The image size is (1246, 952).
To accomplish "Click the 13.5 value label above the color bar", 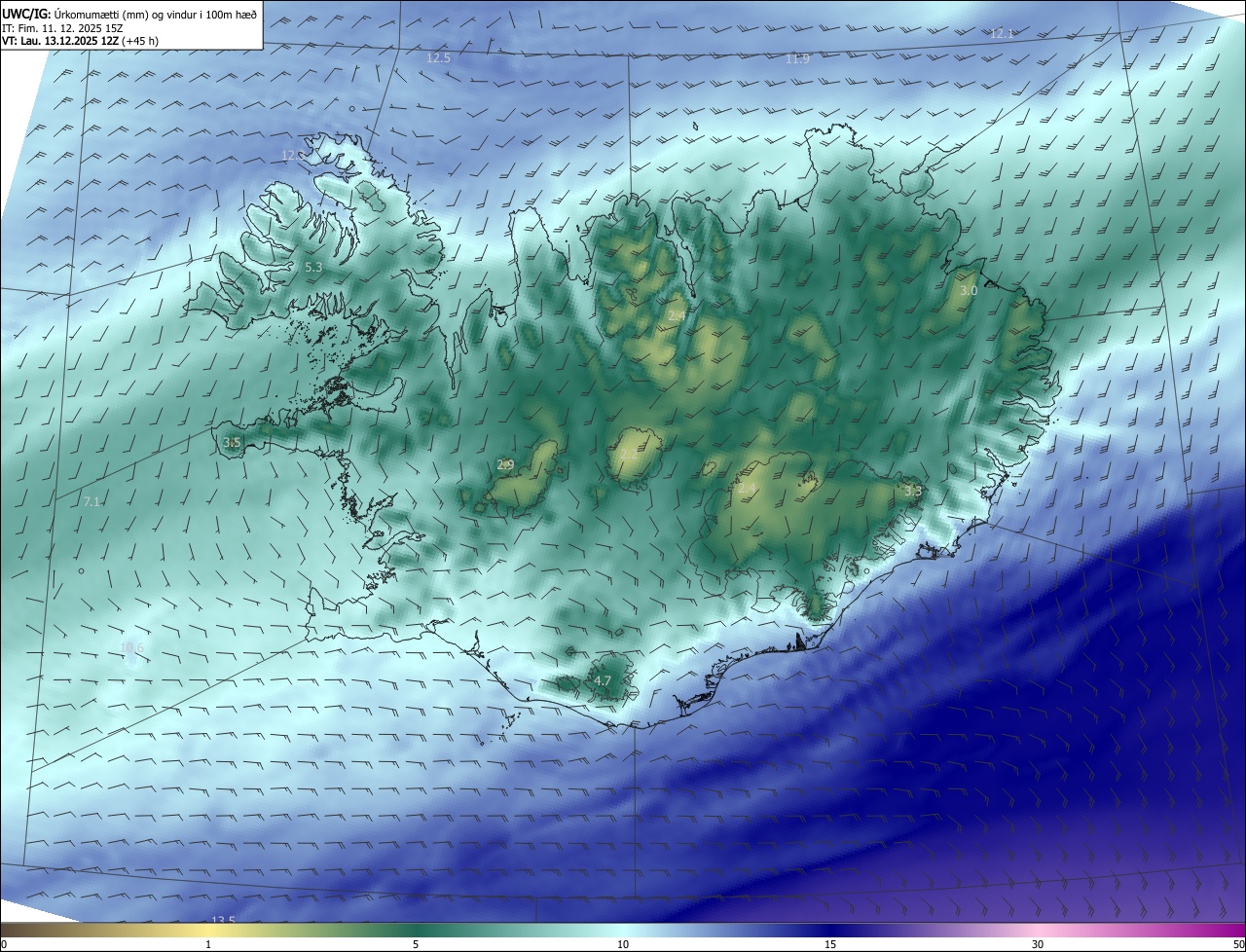I will pyautogui.click(x=224, y=920).
